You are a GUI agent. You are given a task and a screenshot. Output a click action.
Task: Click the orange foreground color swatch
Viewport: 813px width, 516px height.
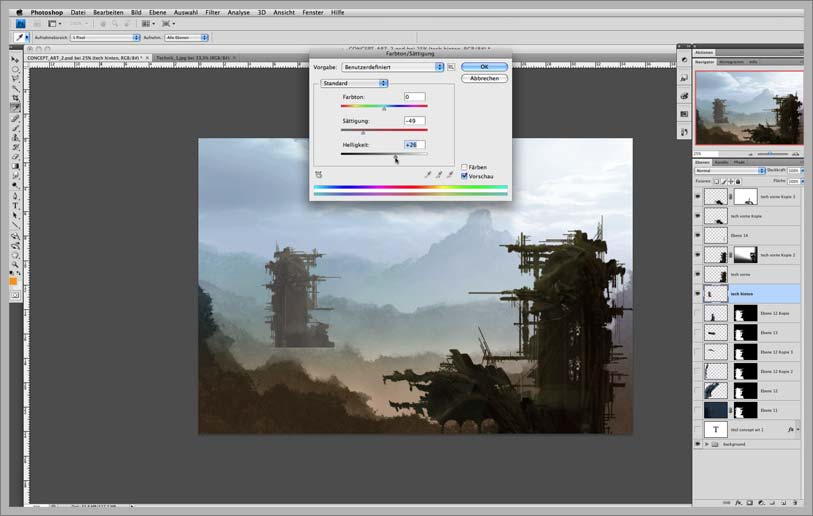tap(13, 281)
